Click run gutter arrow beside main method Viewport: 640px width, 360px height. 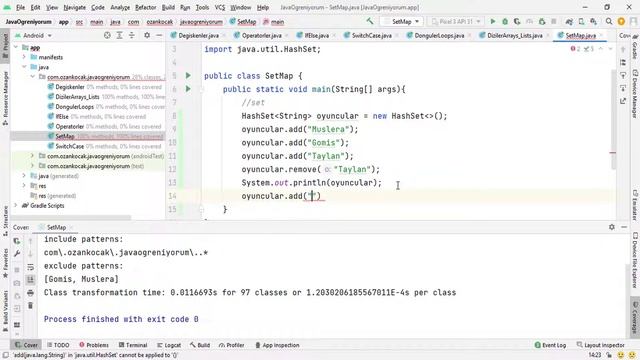188,89
